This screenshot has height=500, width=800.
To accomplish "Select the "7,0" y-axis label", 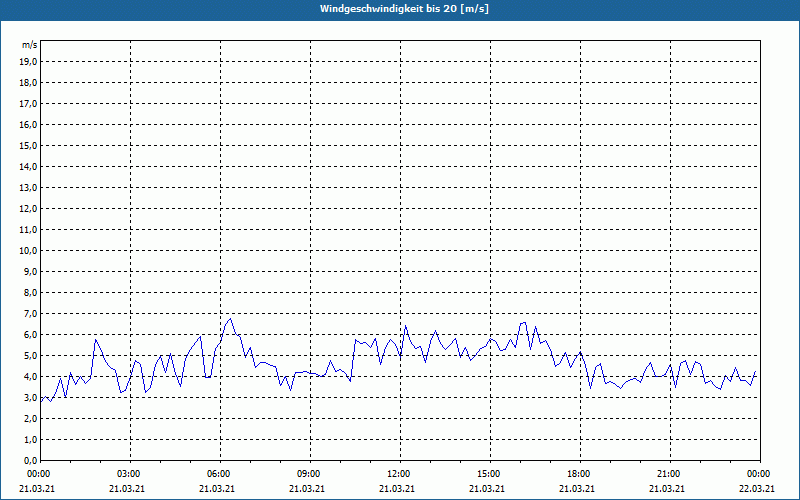I will pos(30,313).
